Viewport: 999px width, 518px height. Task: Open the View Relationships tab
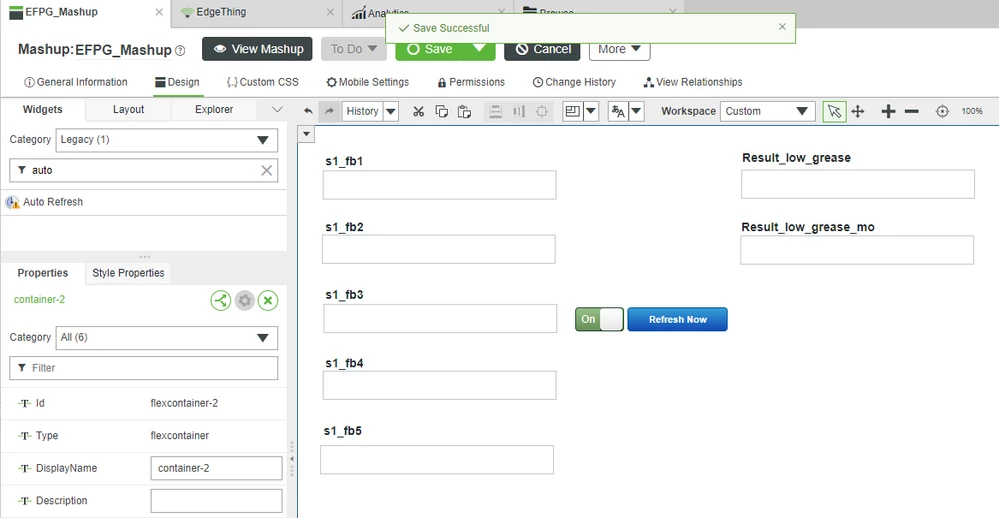[x=693, y=82]
